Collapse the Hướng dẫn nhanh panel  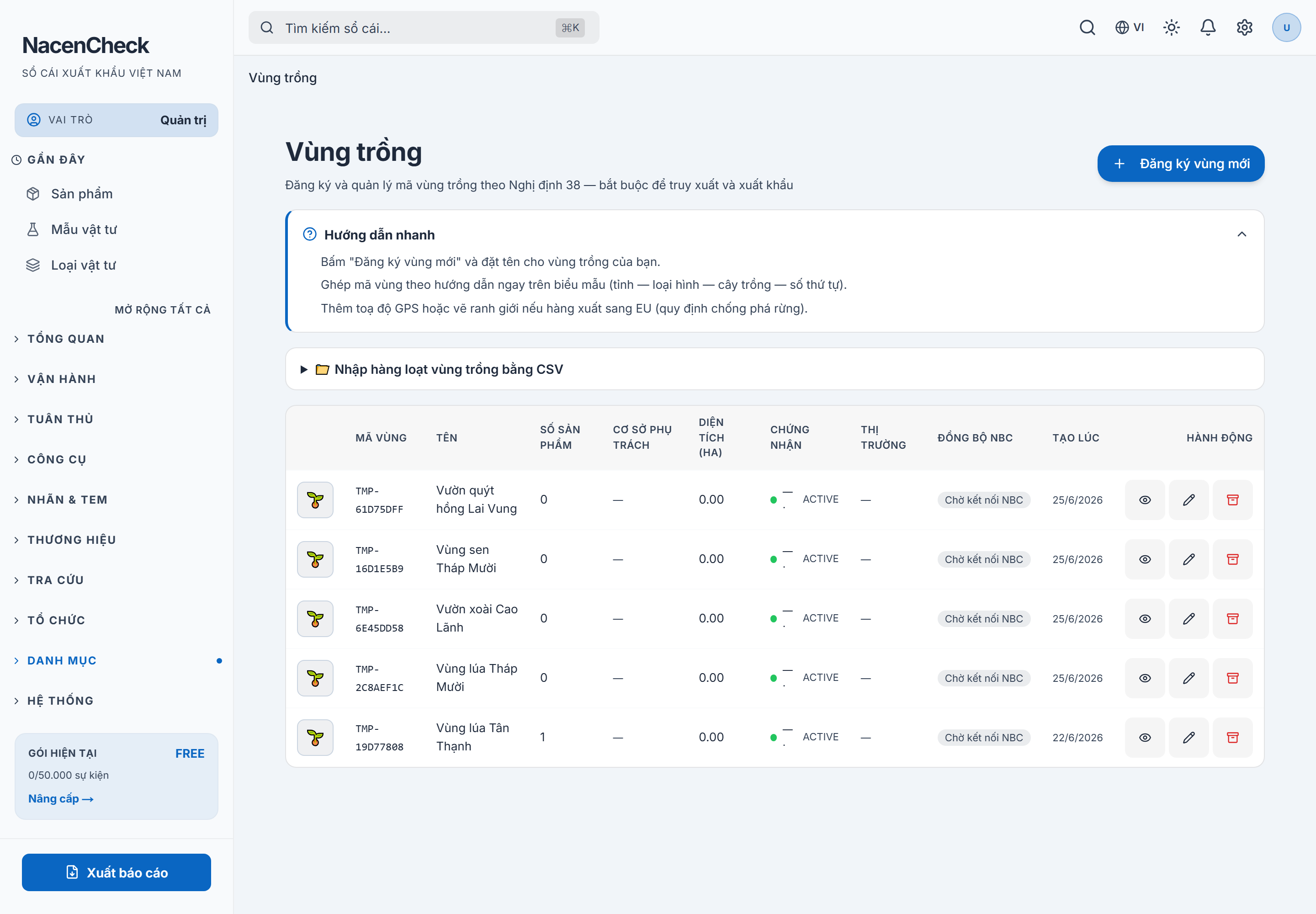tap(1242, 234)
